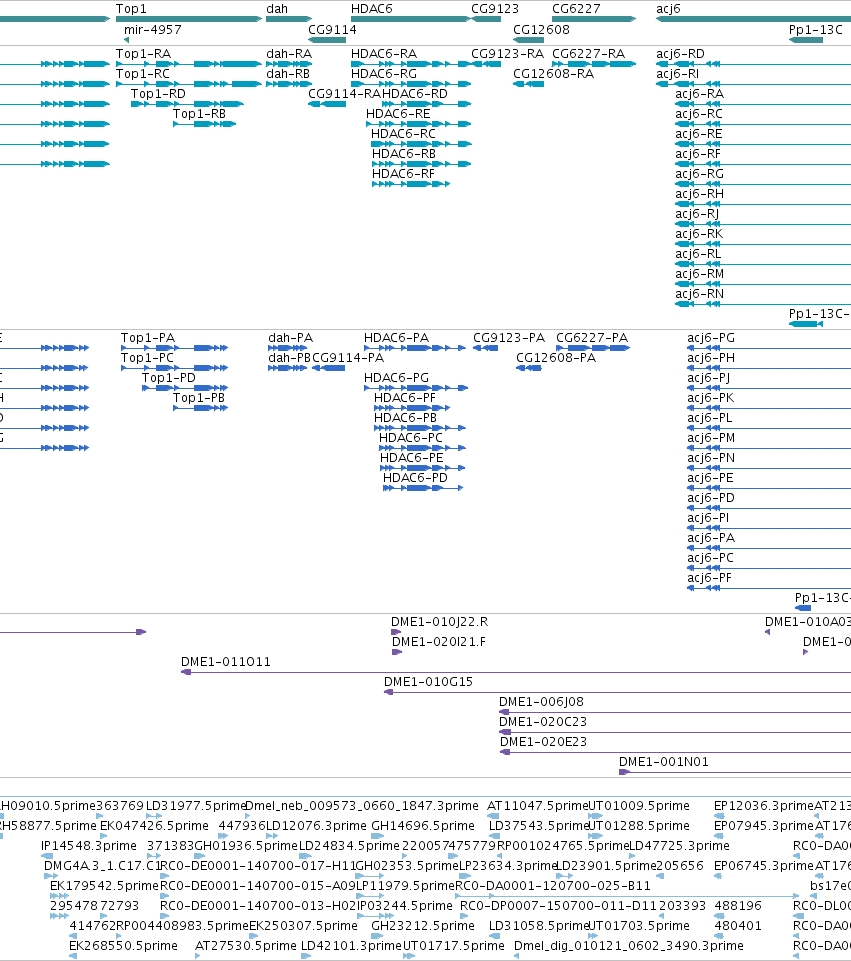Click the HDAC6-RF transcript label
Image resolution: width=851 pixels, height=961 pixels.
pos(403,173)
